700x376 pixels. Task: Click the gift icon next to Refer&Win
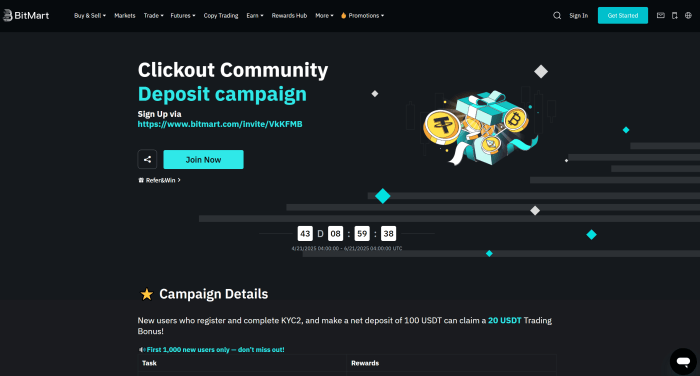pos(141,180)
